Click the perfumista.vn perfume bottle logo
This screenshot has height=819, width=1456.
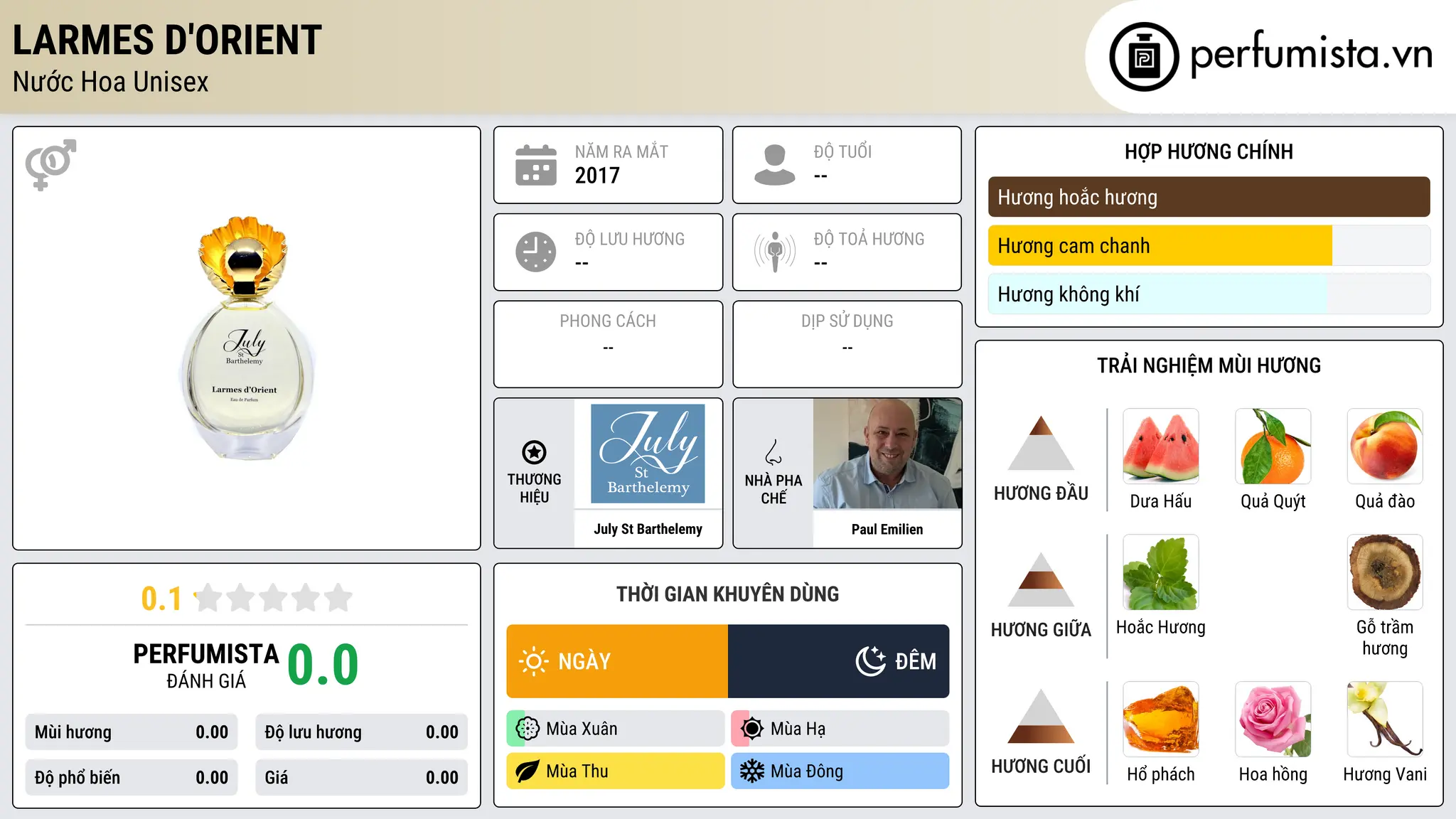pos(1144,57)
